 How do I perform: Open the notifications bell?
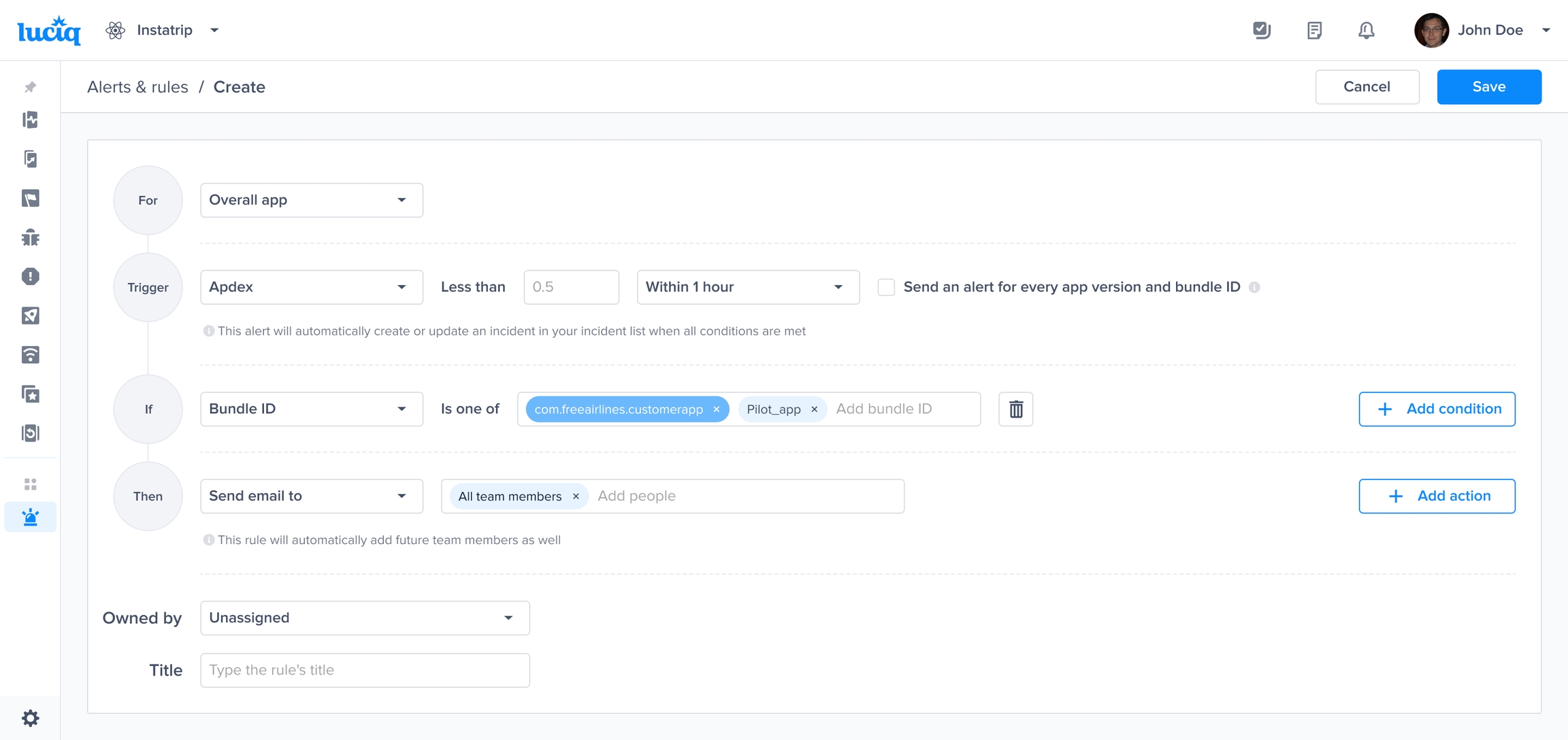click(x=1366, y=30)
